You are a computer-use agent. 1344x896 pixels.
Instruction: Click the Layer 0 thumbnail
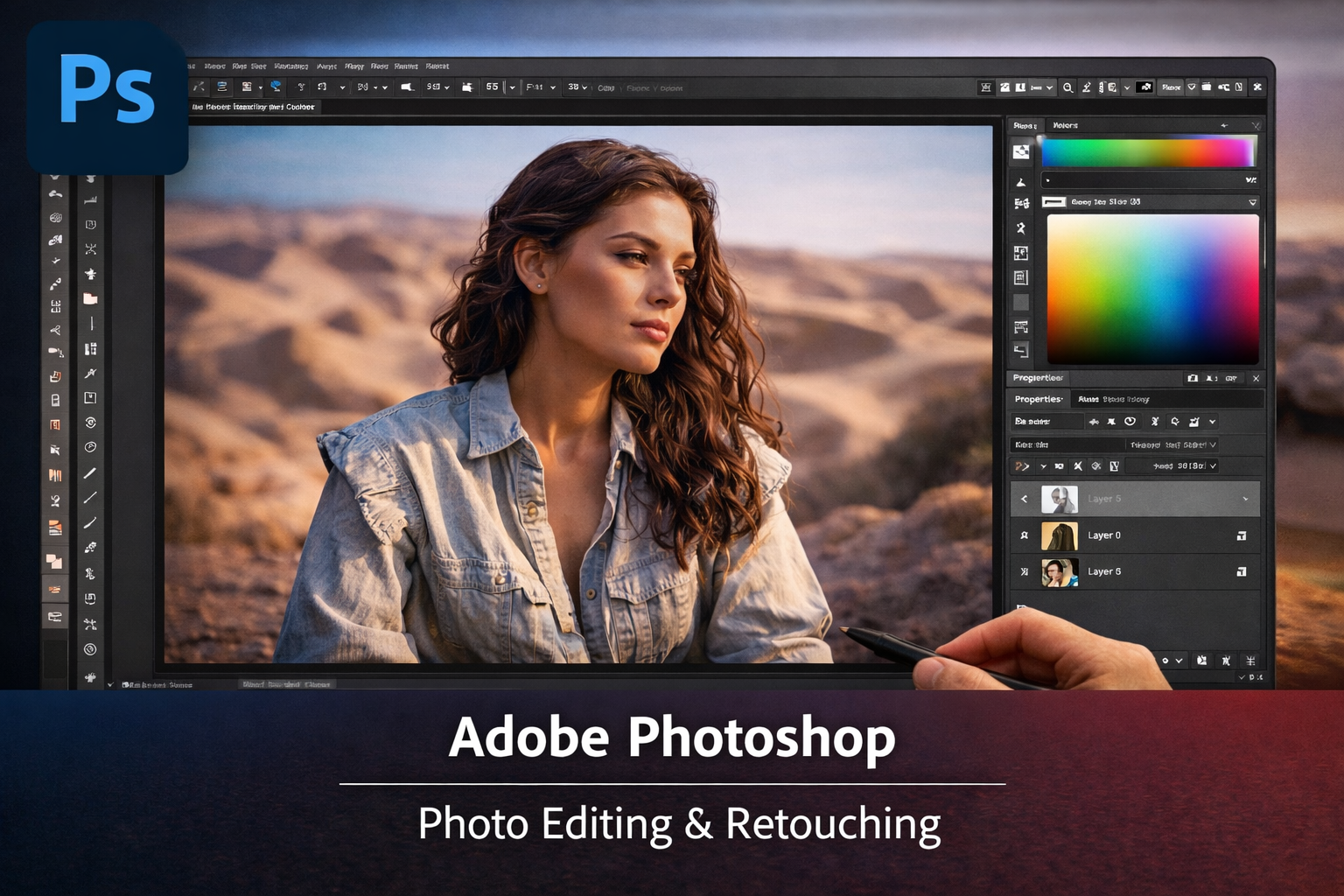[x=1059, y=535]
